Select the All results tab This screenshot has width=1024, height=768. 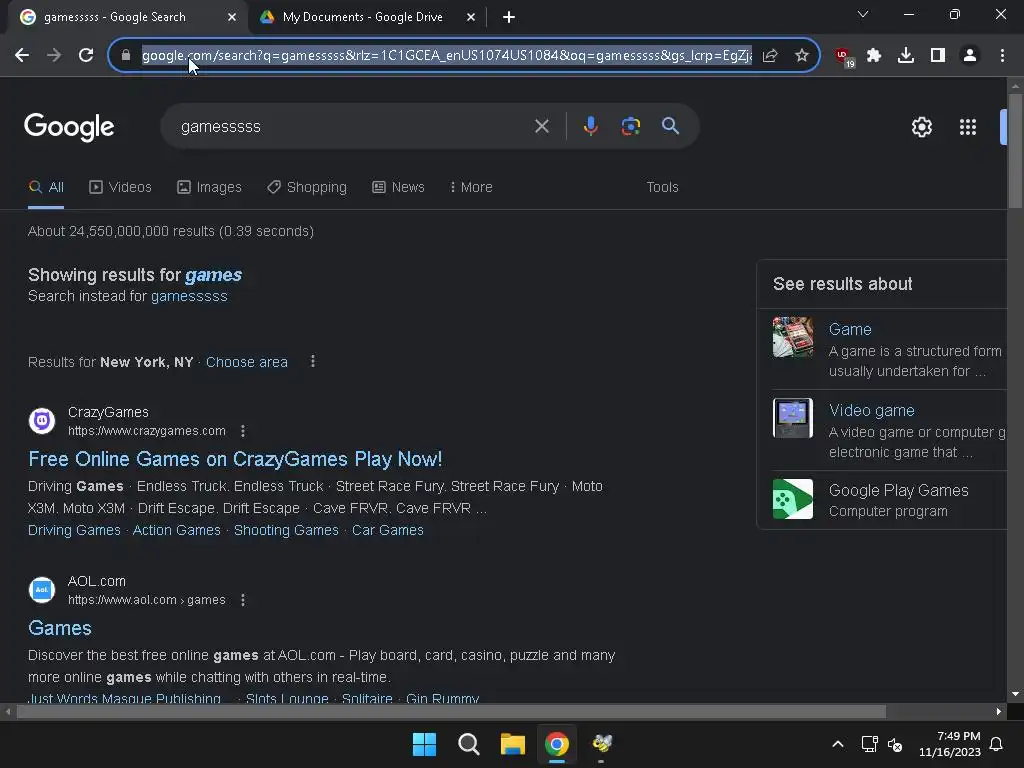[x=46, y=187]
